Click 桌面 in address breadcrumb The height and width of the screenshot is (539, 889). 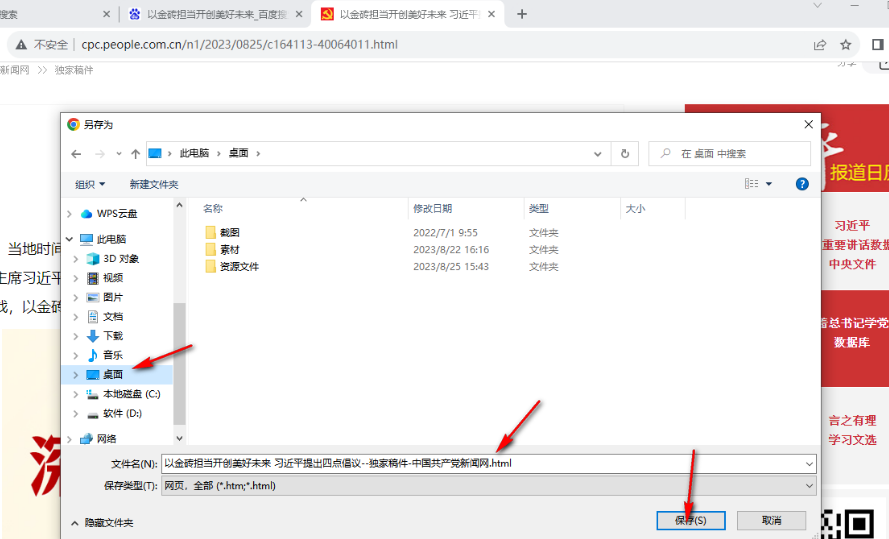[x=239, y=154]
